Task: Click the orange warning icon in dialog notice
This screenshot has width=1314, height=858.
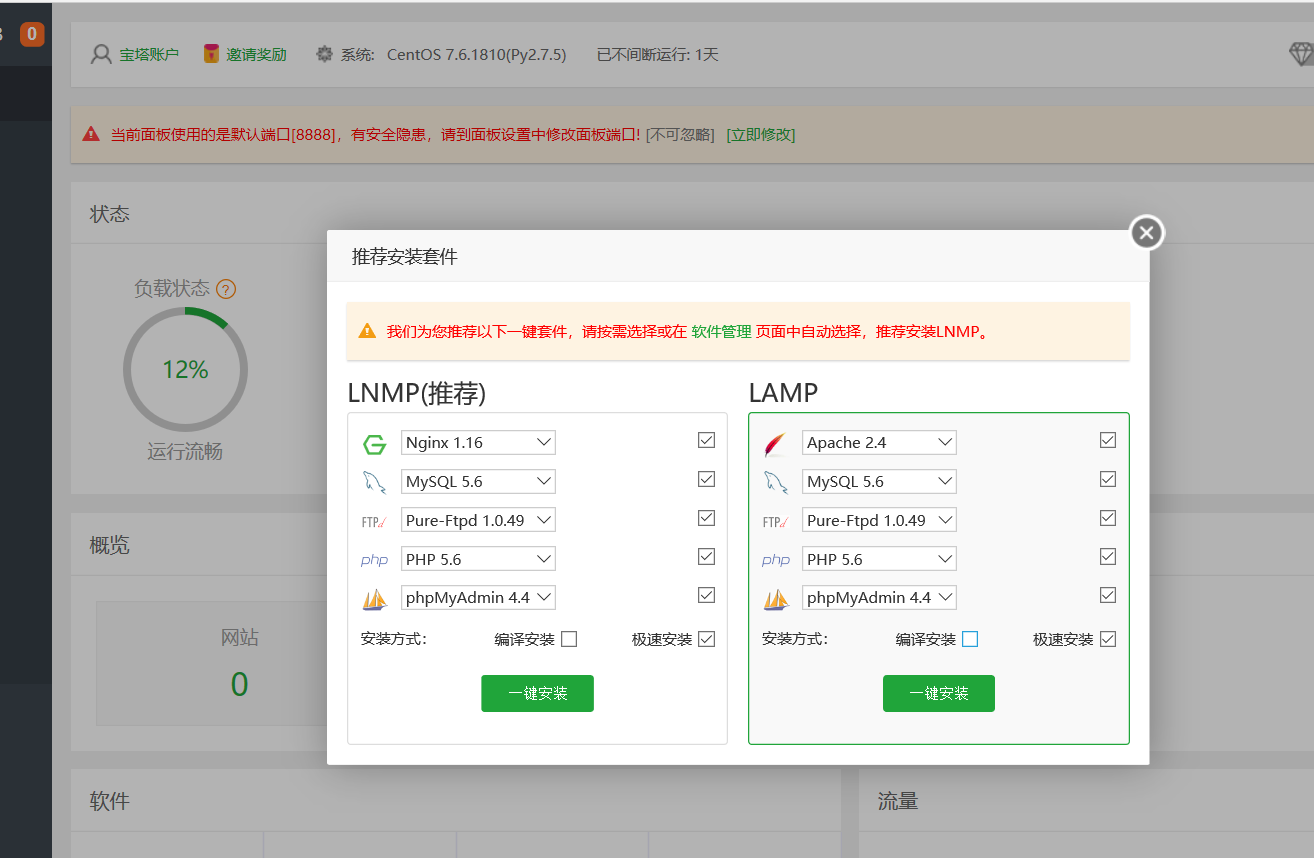Action: [x=367, y=331]
